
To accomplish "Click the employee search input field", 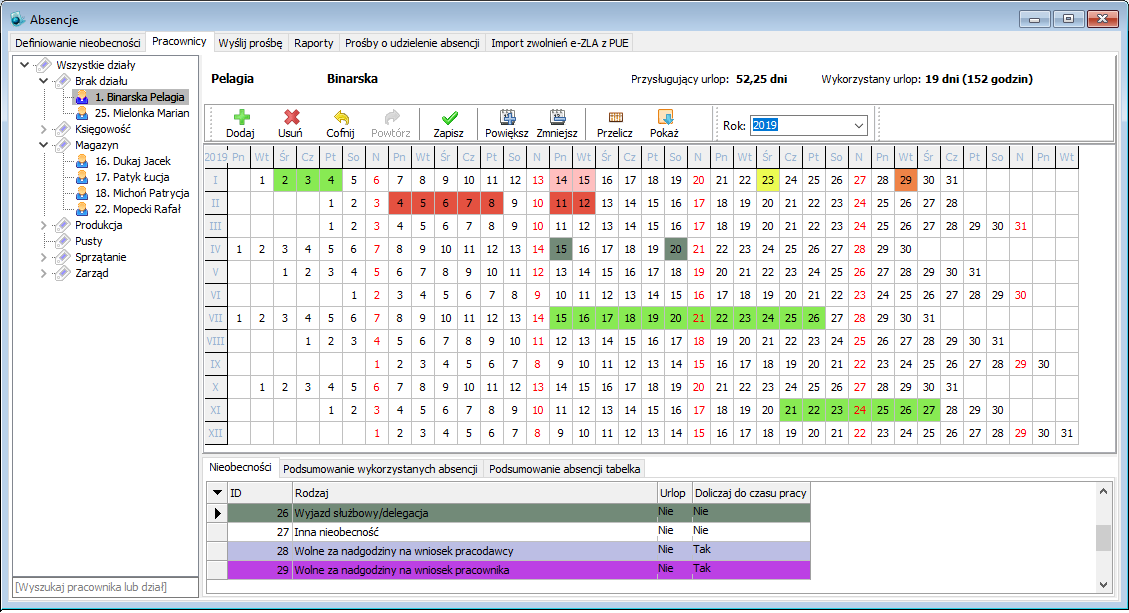I will tap(106, 587).
